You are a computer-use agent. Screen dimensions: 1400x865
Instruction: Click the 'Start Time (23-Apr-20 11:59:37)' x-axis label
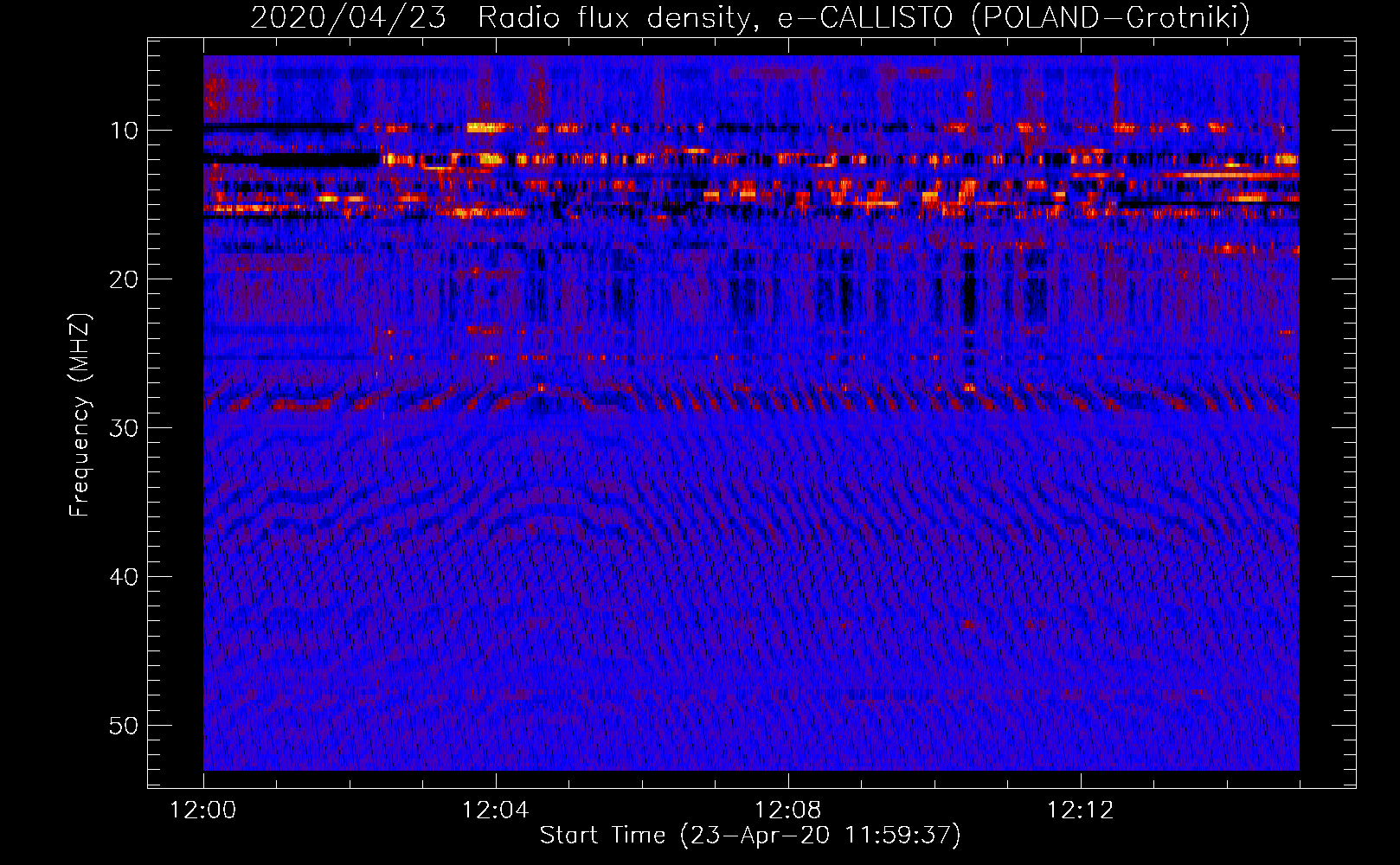(750, 836)
